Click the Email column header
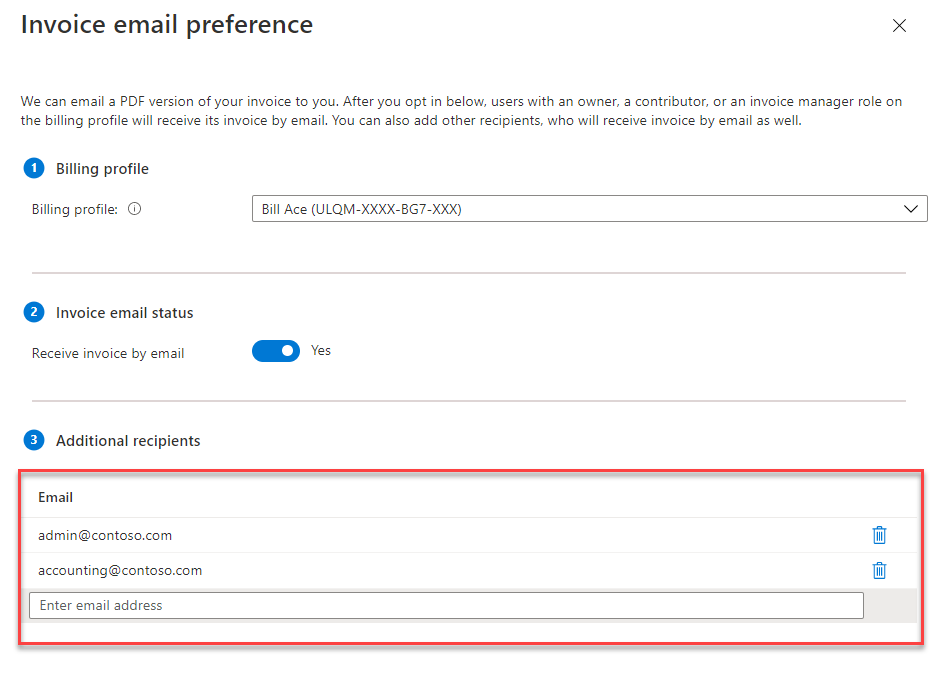Image resolution: width=932 pixels, height=678 pixels. coord(56,497)
